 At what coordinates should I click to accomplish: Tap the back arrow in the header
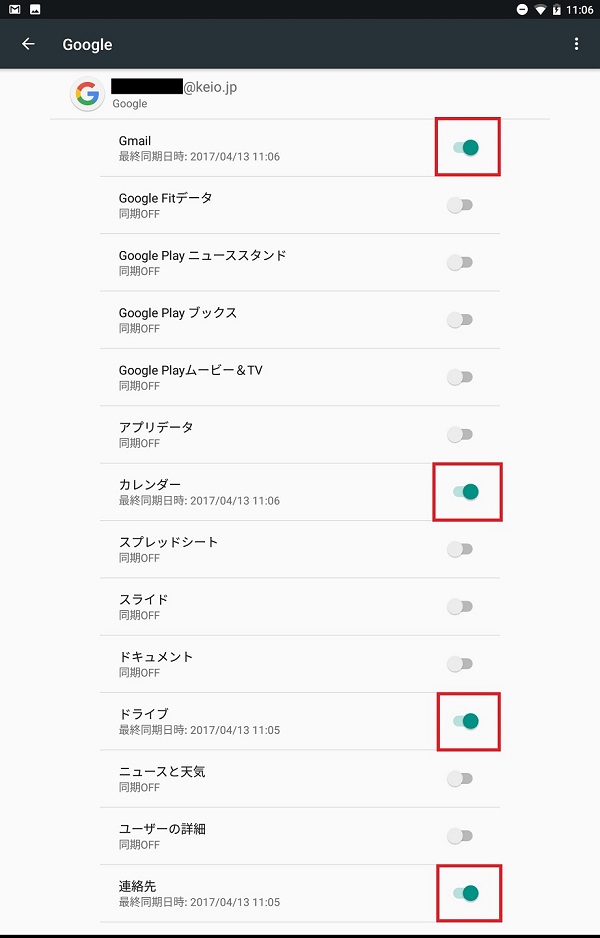click(28, 44)
